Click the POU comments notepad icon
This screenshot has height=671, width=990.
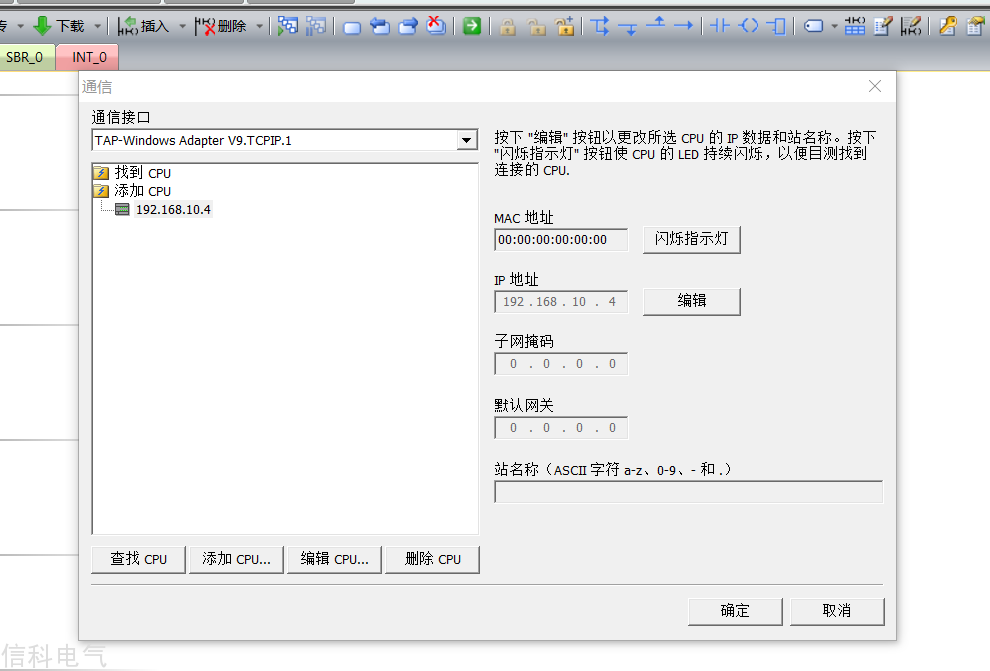[883, 26]
